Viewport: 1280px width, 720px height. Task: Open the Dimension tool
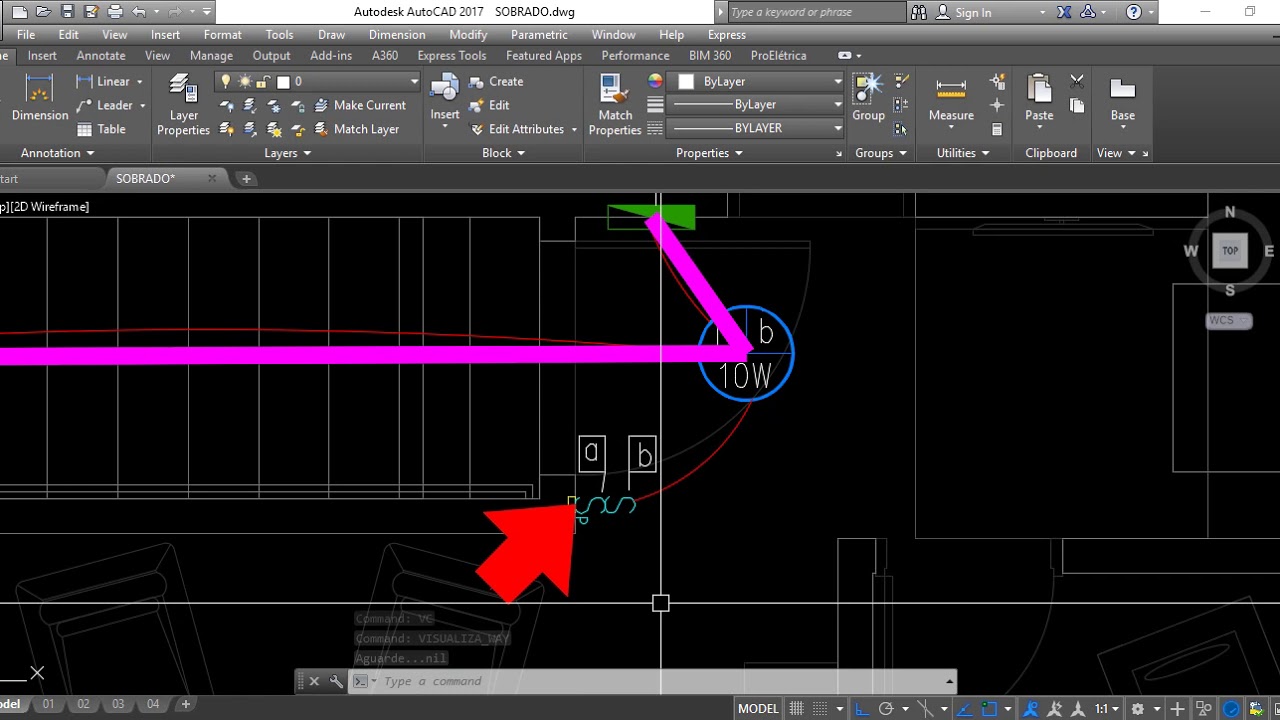39,98
